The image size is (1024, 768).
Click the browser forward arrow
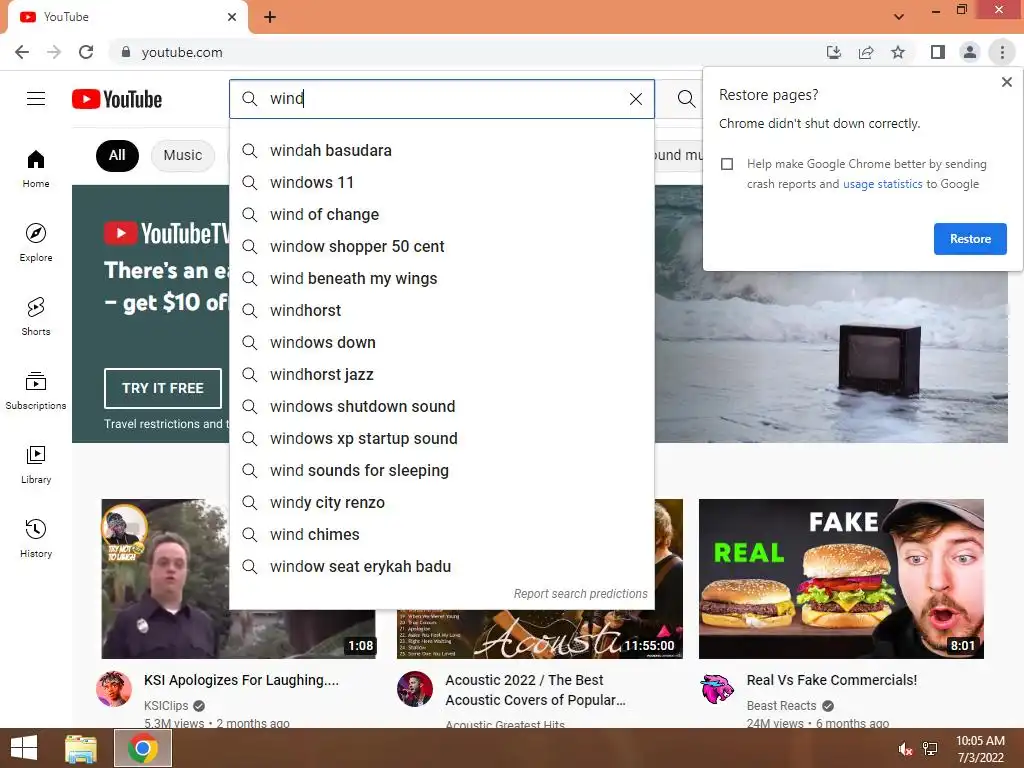(x=54, y=52)
